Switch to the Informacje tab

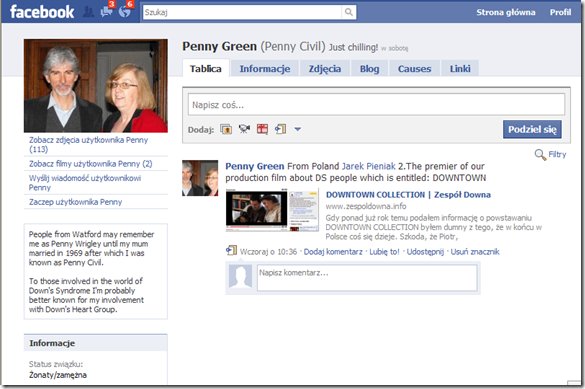point(265,69)
